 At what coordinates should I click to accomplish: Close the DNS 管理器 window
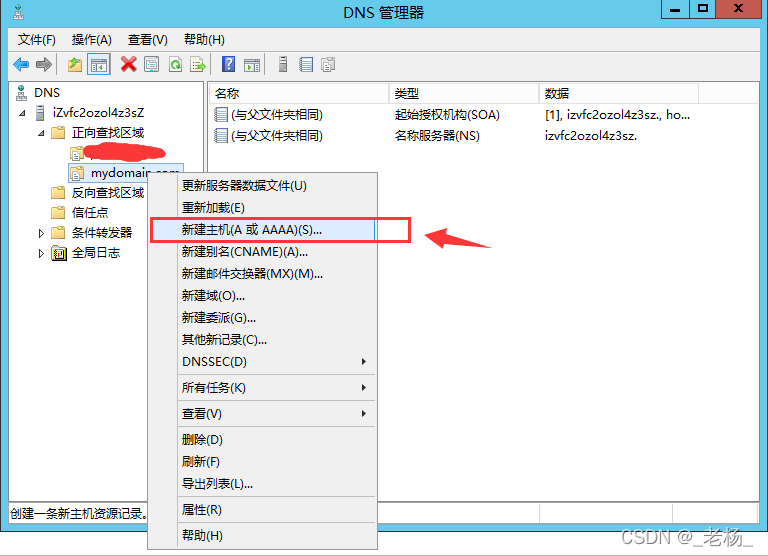click(739, 9)
